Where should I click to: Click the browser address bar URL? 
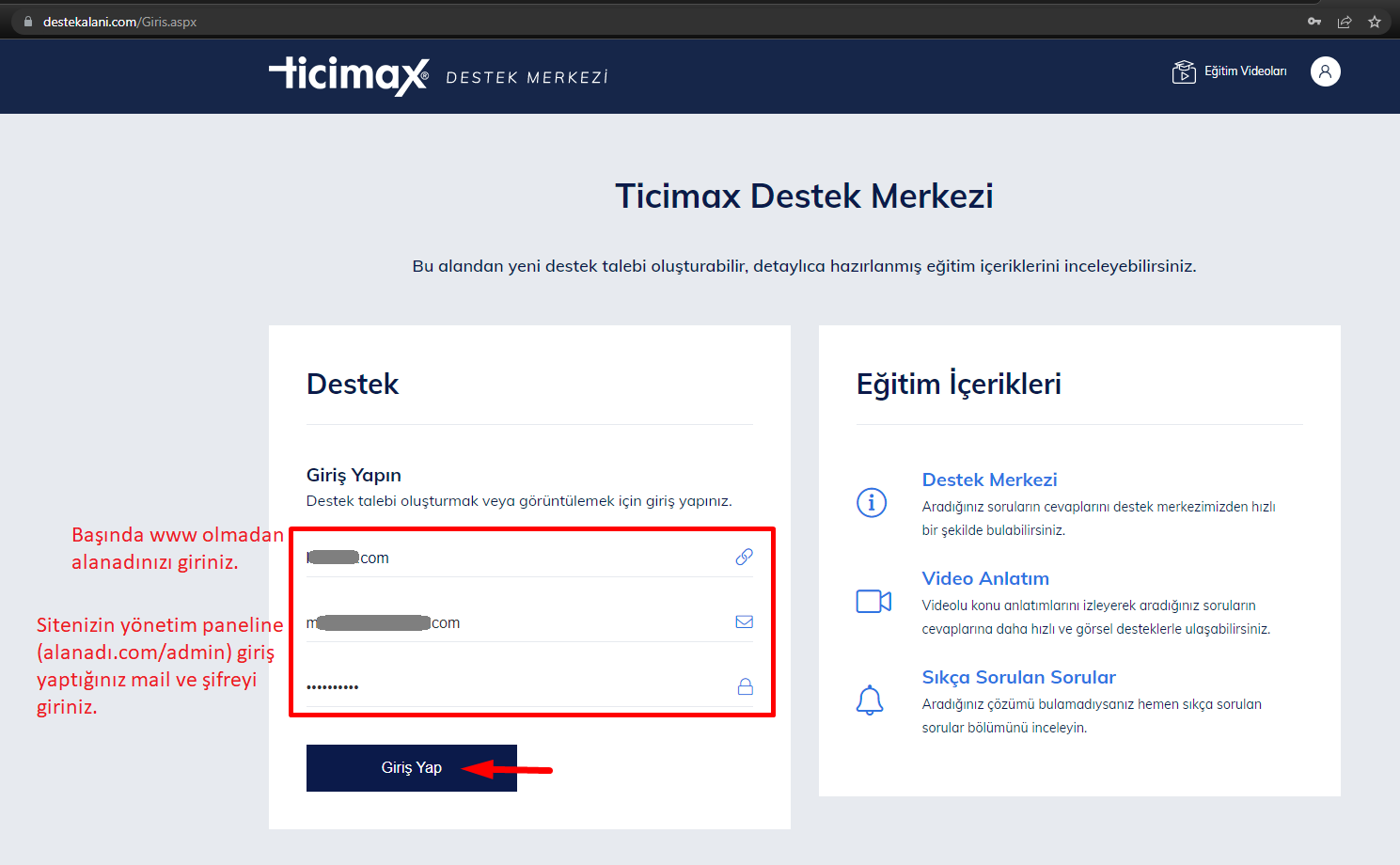click(119, 22)
